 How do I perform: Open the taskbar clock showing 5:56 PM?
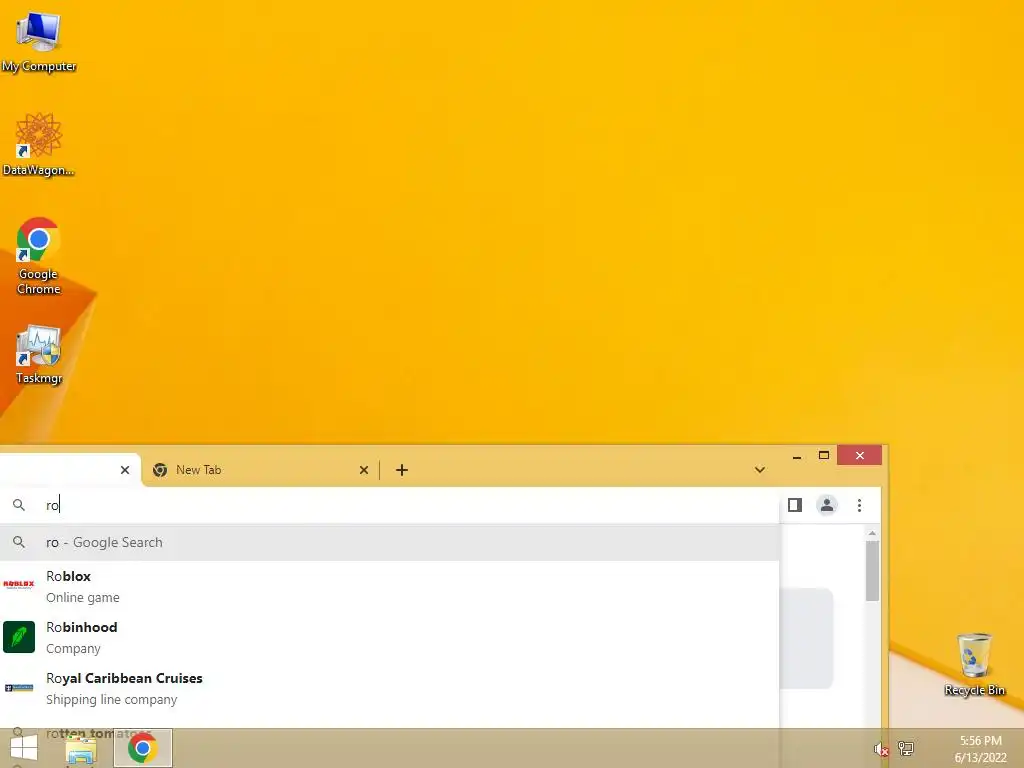pos(980,749)
